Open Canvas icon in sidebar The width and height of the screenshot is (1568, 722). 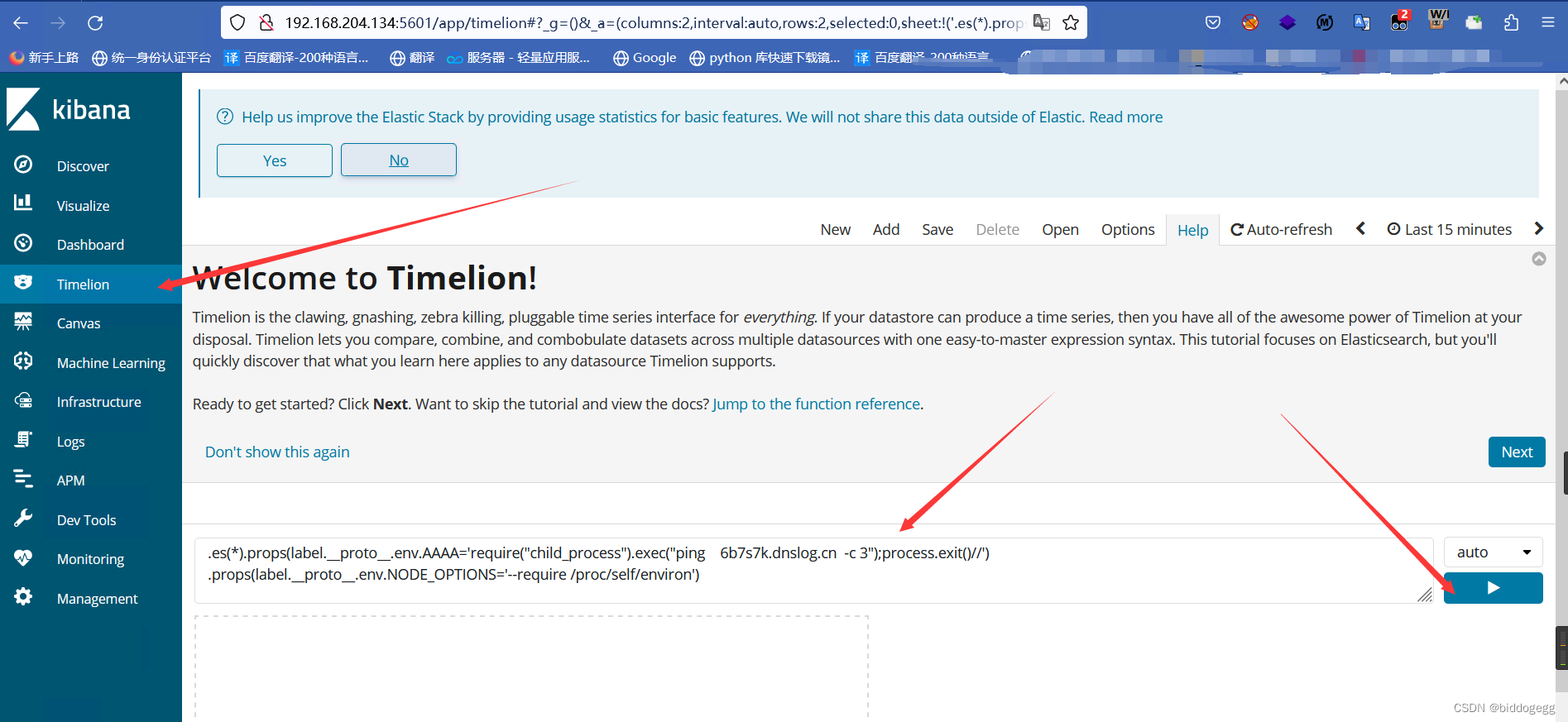[23, 322]
